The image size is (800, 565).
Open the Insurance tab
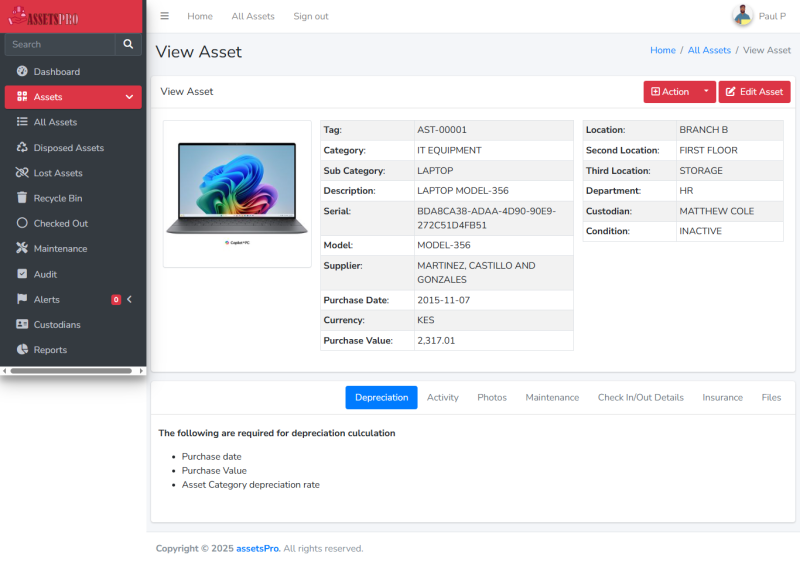pyautogui.click(x=722, y=398)
